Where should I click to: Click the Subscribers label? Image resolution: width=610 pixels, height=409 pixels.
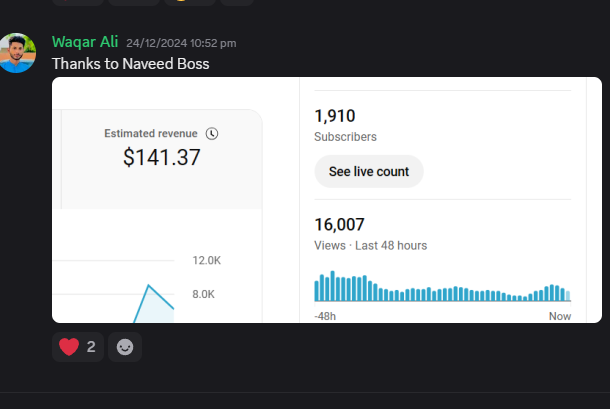(345, 137)
